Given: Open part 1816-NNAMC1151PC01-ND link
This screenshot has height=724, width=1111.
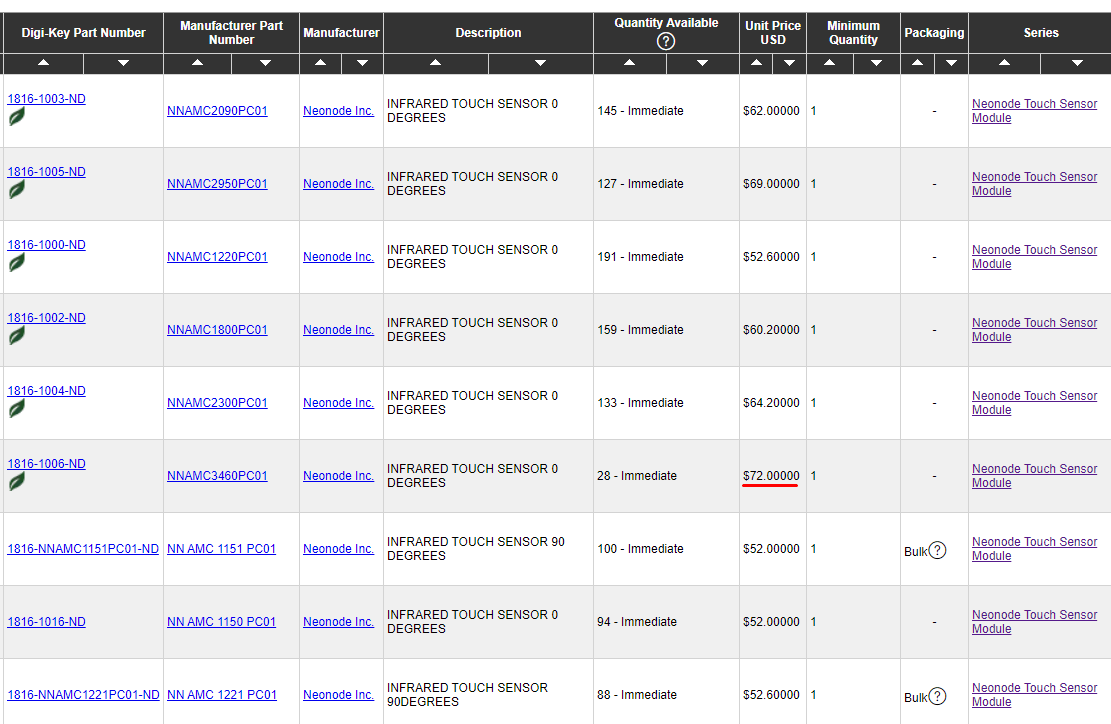Looking at the screenshot, I should click(83, 549).
